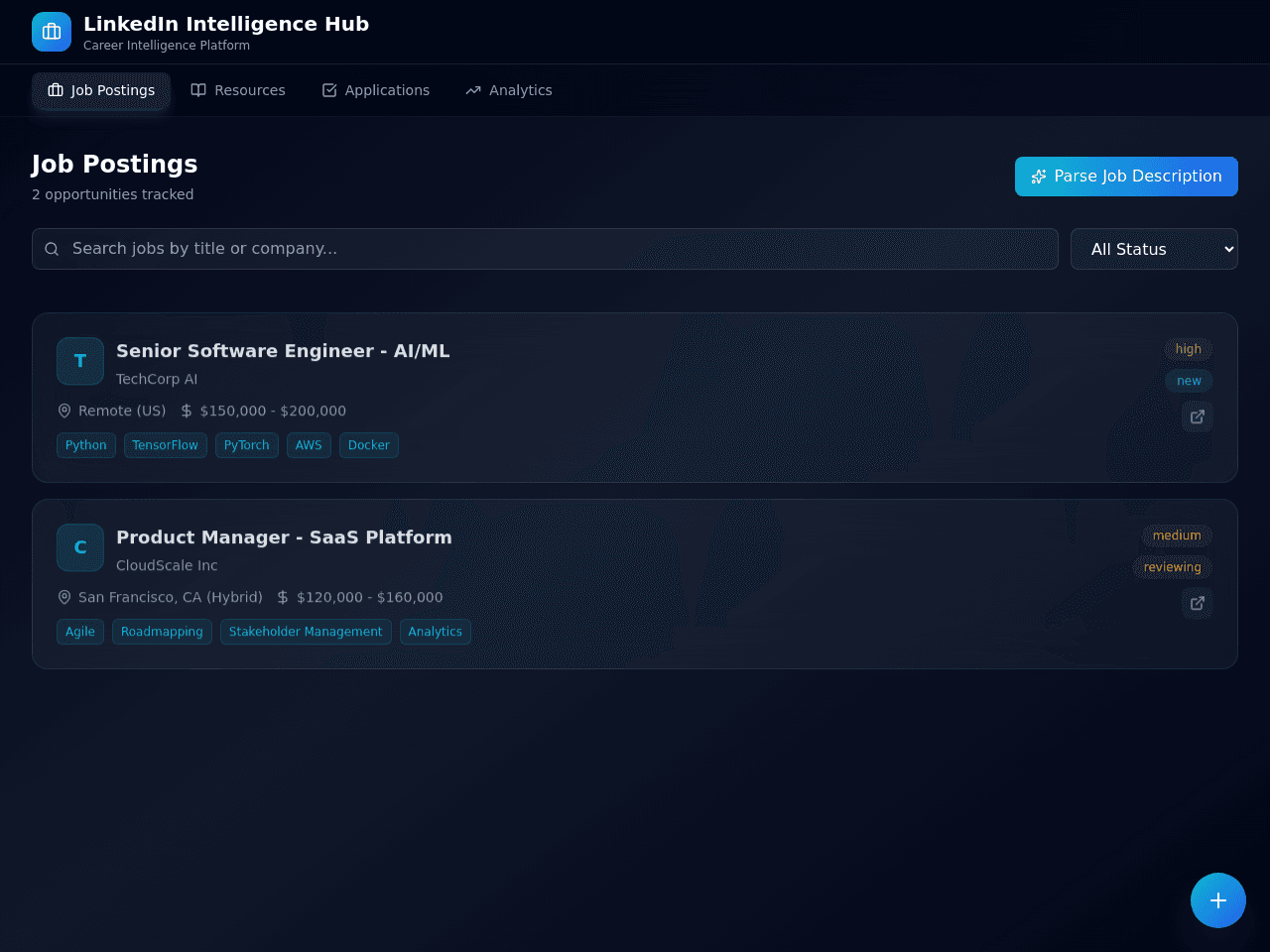Click dollar icon beside $120,000 - $160,000

pyautogui.click(x=283, y=597)
